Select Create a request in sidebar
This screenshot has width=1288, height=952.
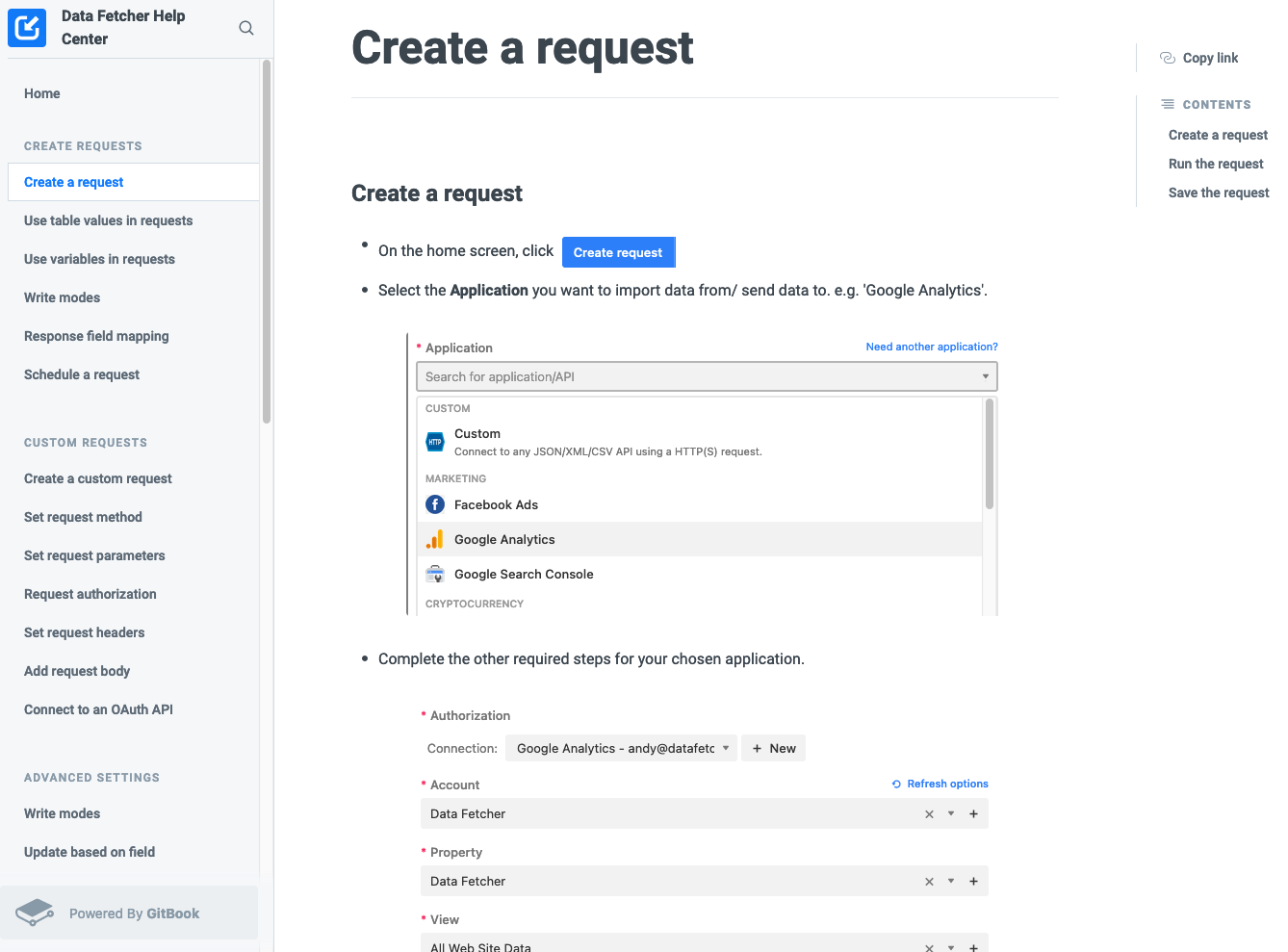pyautogui.click(x=133, y=182)
